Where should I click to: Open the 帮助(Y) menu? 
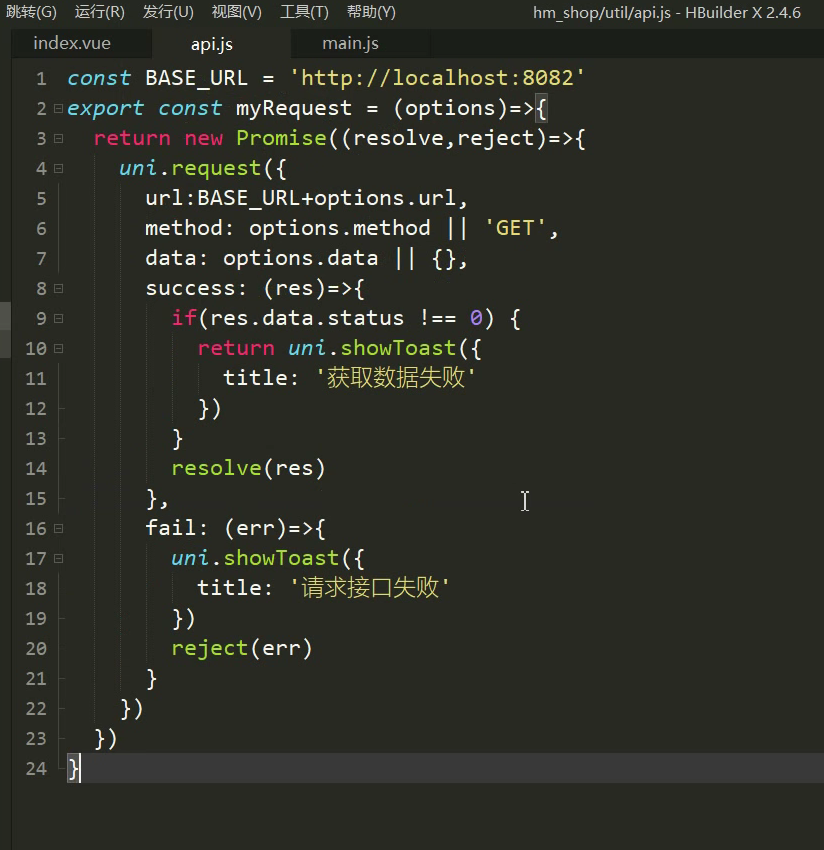(x=367, y=12)
